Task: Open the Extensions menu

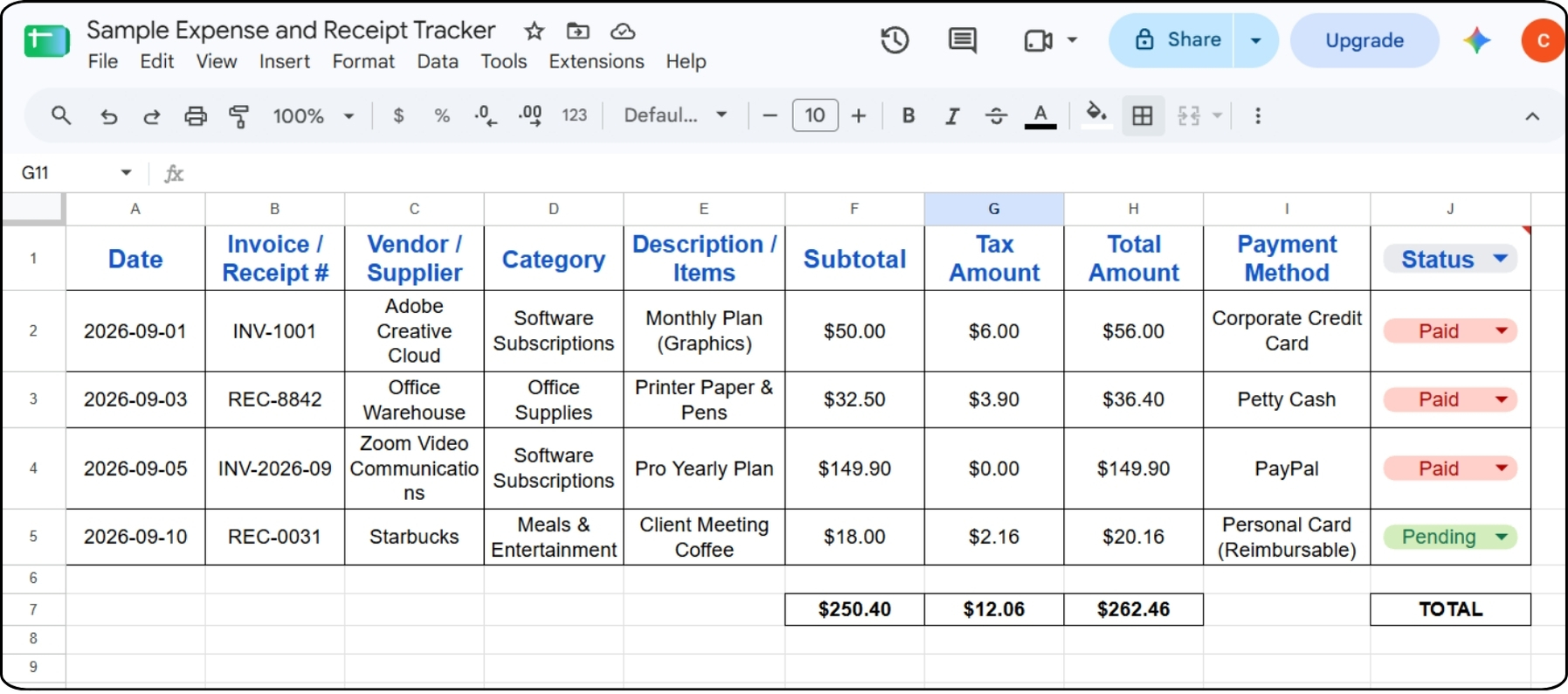Action: click(597, 61)
